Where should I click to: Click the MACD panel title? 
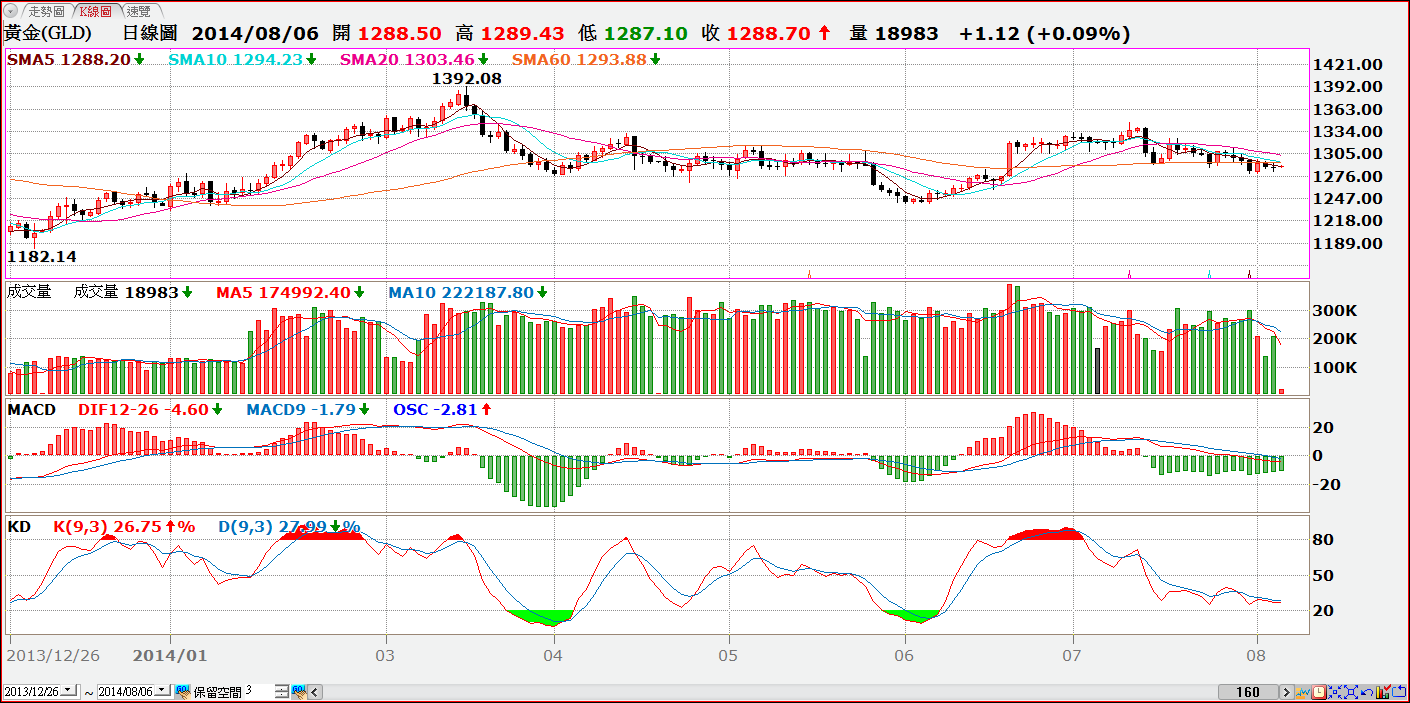click(x=32, y=409)
